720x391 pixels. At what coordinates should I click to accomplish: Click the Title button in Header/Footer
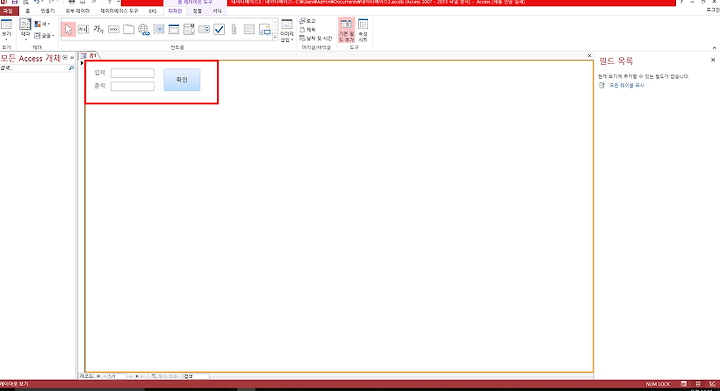click(308, 30)
